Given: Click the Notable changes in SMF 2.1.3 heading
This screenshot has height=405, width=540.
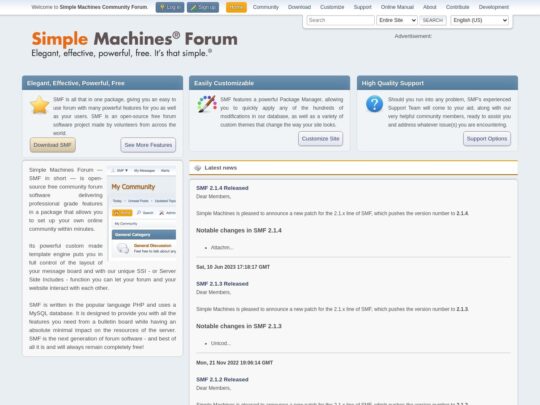Looking at the screenshot, I should tap(239, 326).
